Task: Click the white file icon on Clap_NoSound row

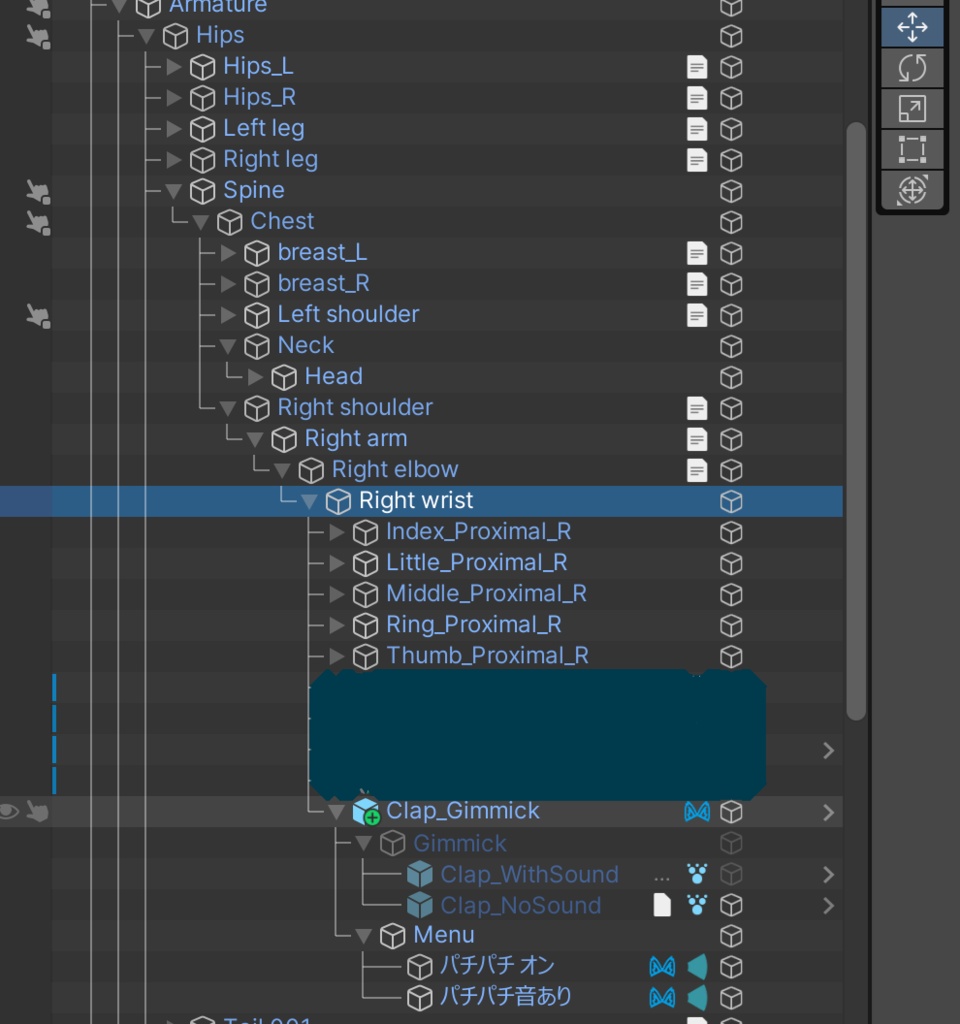Action: coord(662,905)
